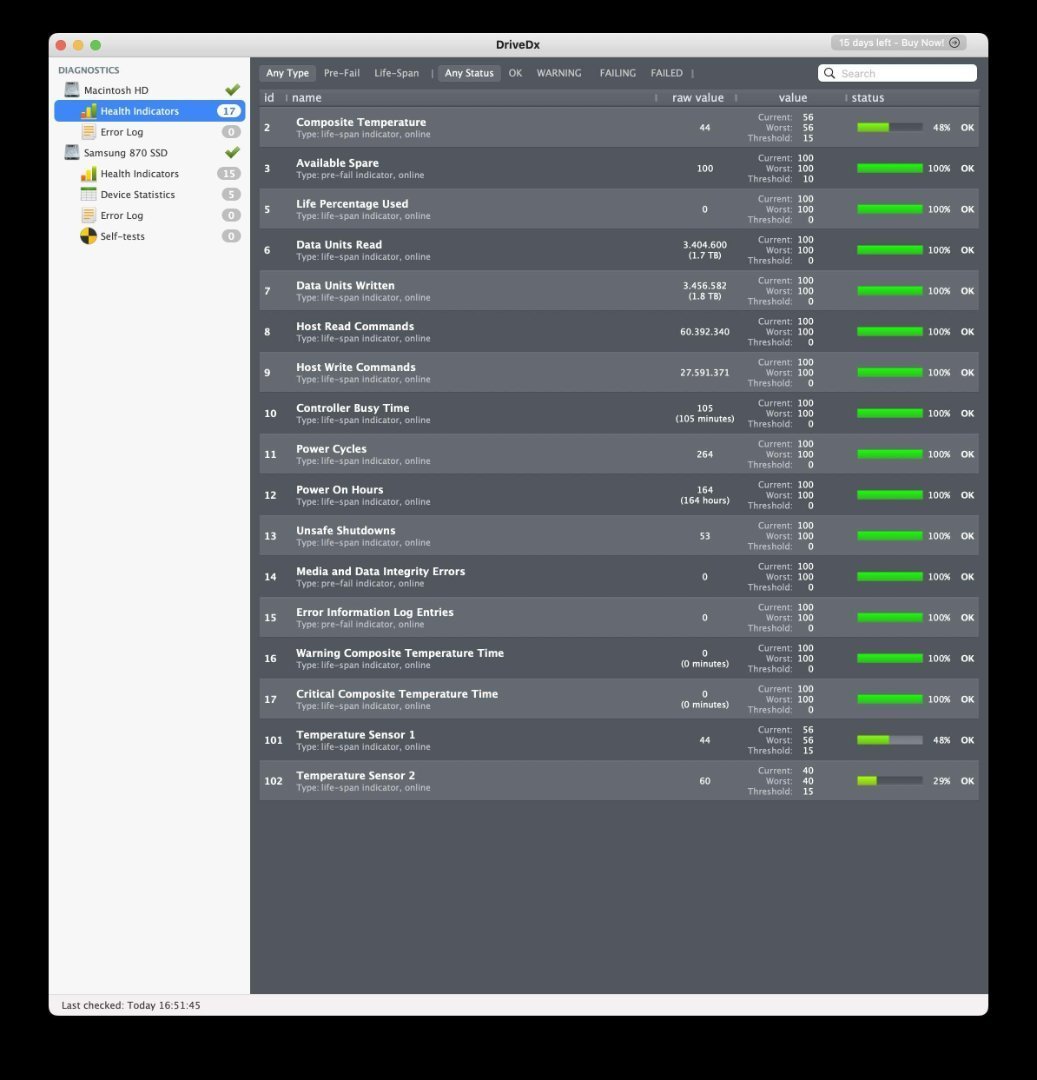The height and width of the screenshot is (1080, 1037).
Task: Click the badge count 15 on Samsung Health Indicators
Action: pos(229,174)
